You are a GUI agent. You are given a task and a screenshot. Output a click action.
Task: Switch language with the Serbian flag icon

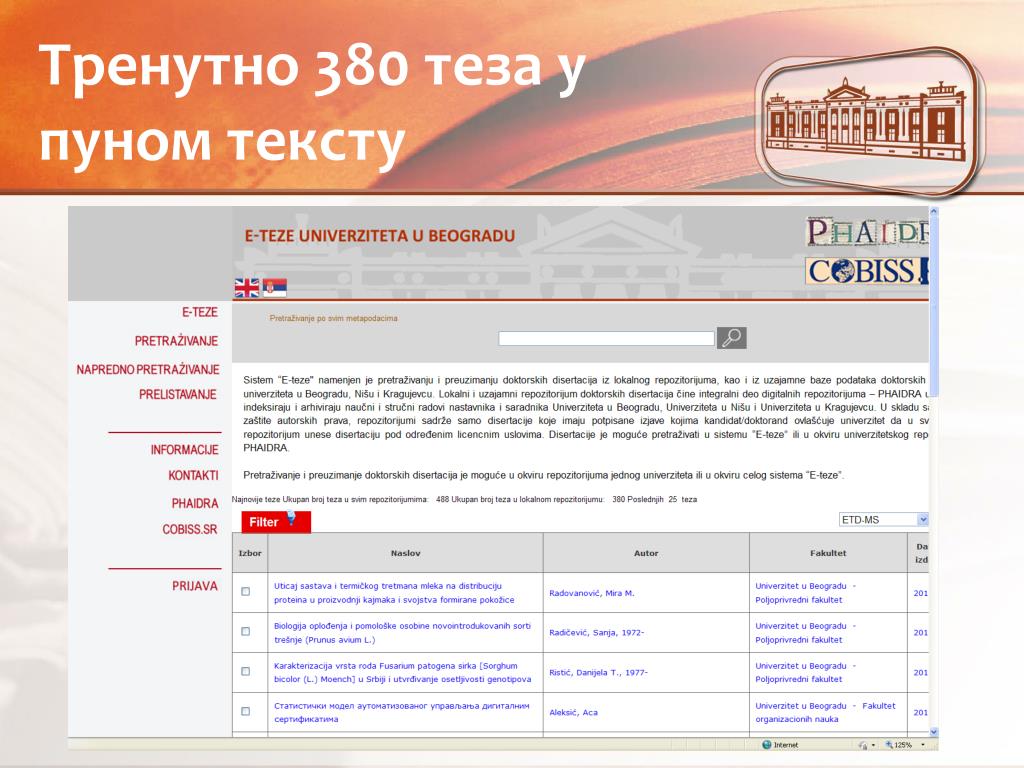(274, 287)
